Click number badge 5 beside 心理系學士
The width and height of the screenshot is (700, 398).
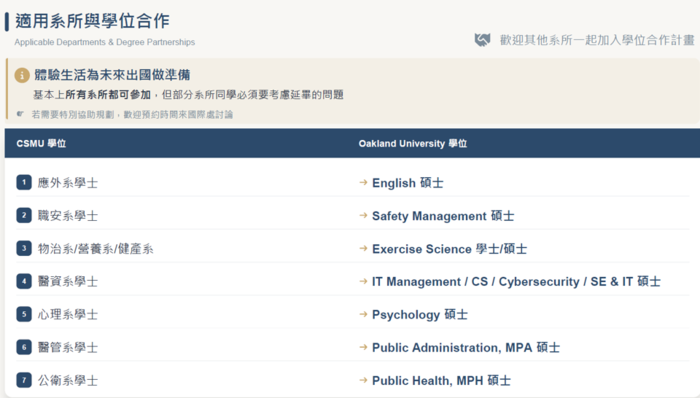pos(24,315)
